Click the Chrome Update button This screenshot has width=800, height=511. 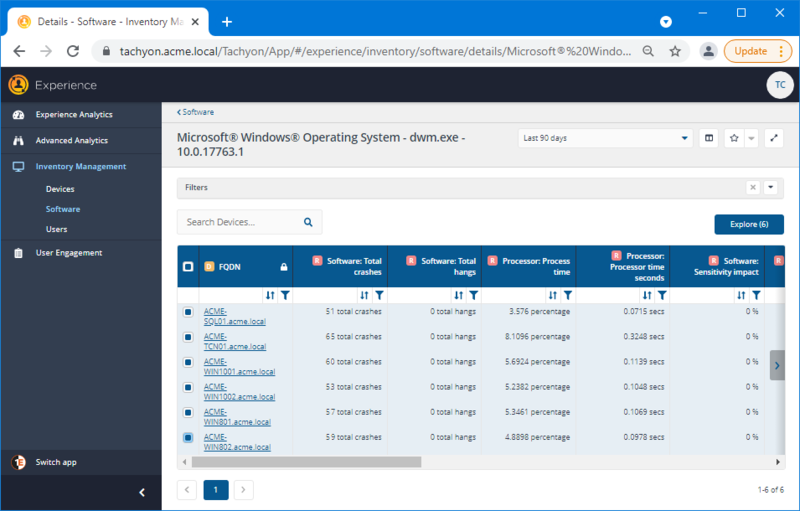[x=751, y=51]
